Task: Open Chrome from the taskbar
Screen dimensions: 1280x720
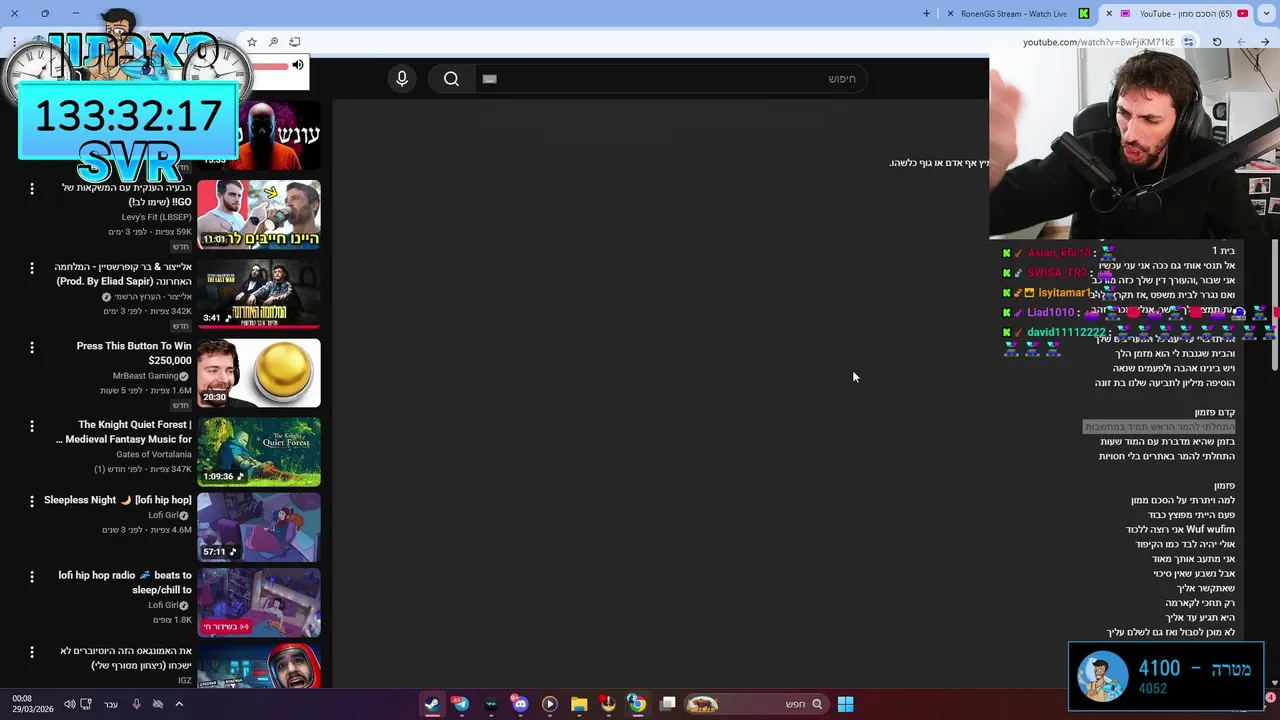Action: click(x=637, y=704)
